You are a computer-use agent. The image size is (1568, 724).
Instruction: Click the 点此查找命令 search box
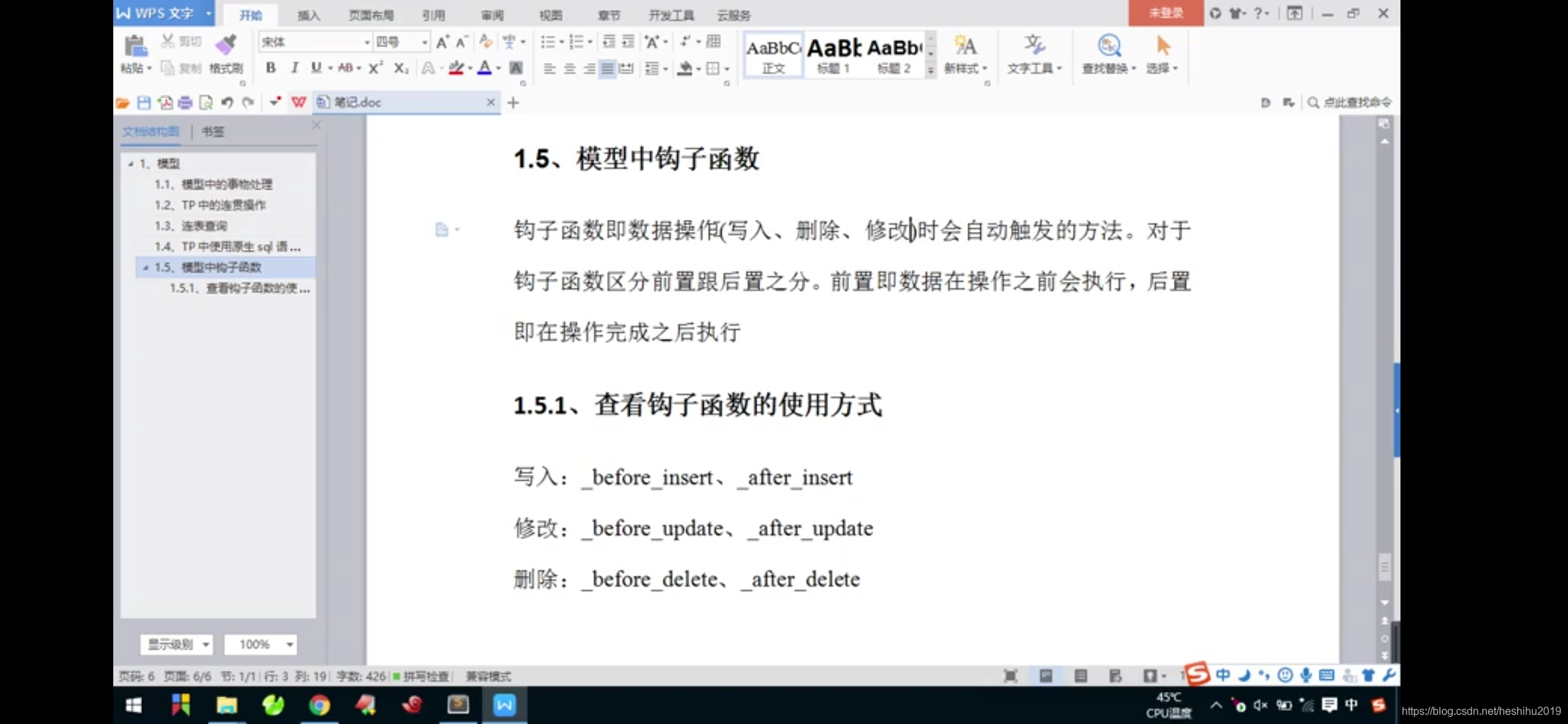point(1350,103)
